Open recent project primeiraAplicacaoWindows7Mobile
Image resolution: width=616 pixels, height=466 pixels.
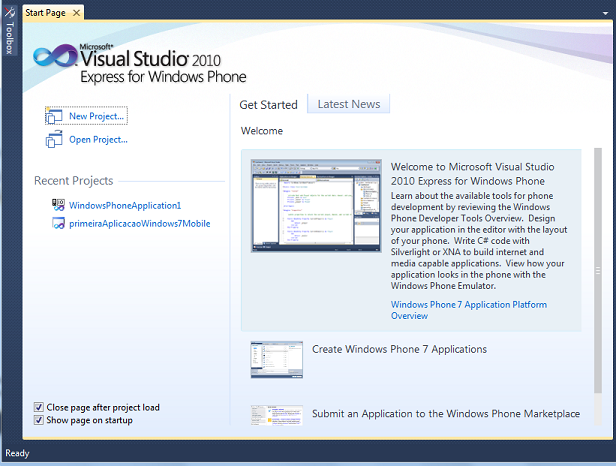pyautogui.click(x=139, y=224)
